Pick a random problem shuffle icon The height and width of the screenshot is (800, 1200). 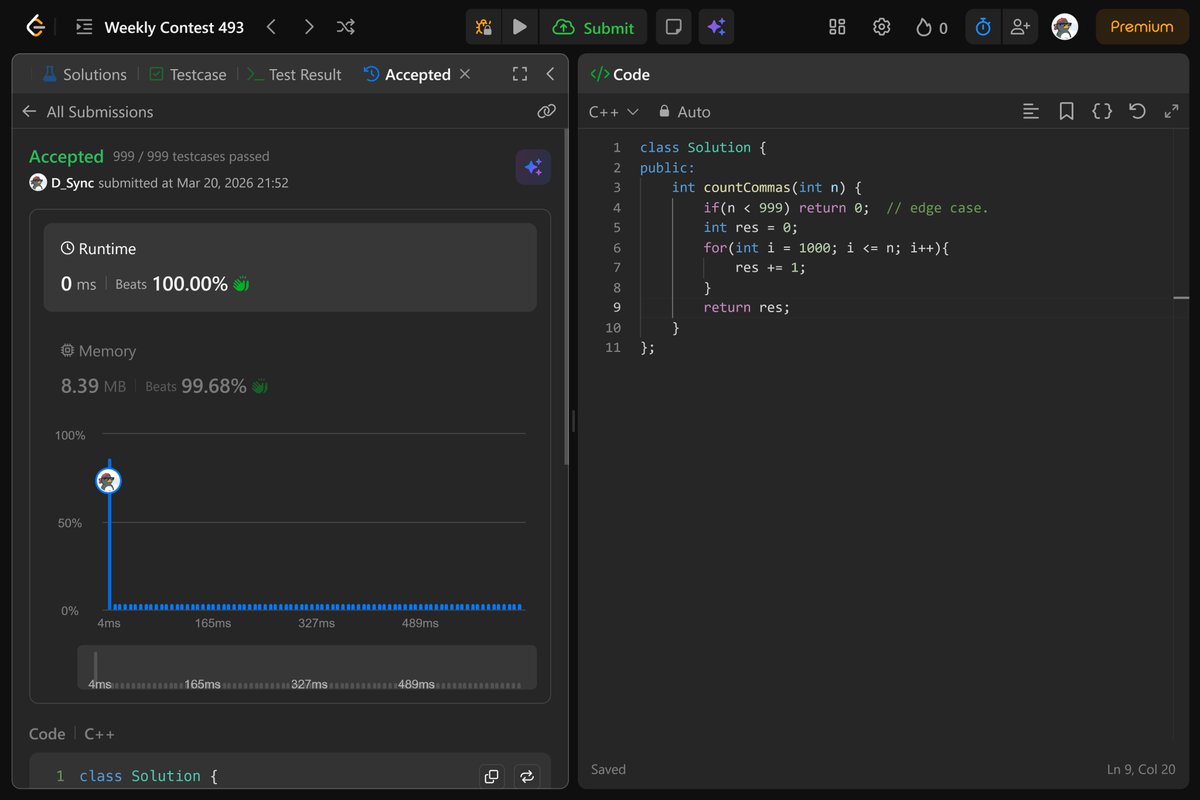pyautogui.click(x=346, y=27)
